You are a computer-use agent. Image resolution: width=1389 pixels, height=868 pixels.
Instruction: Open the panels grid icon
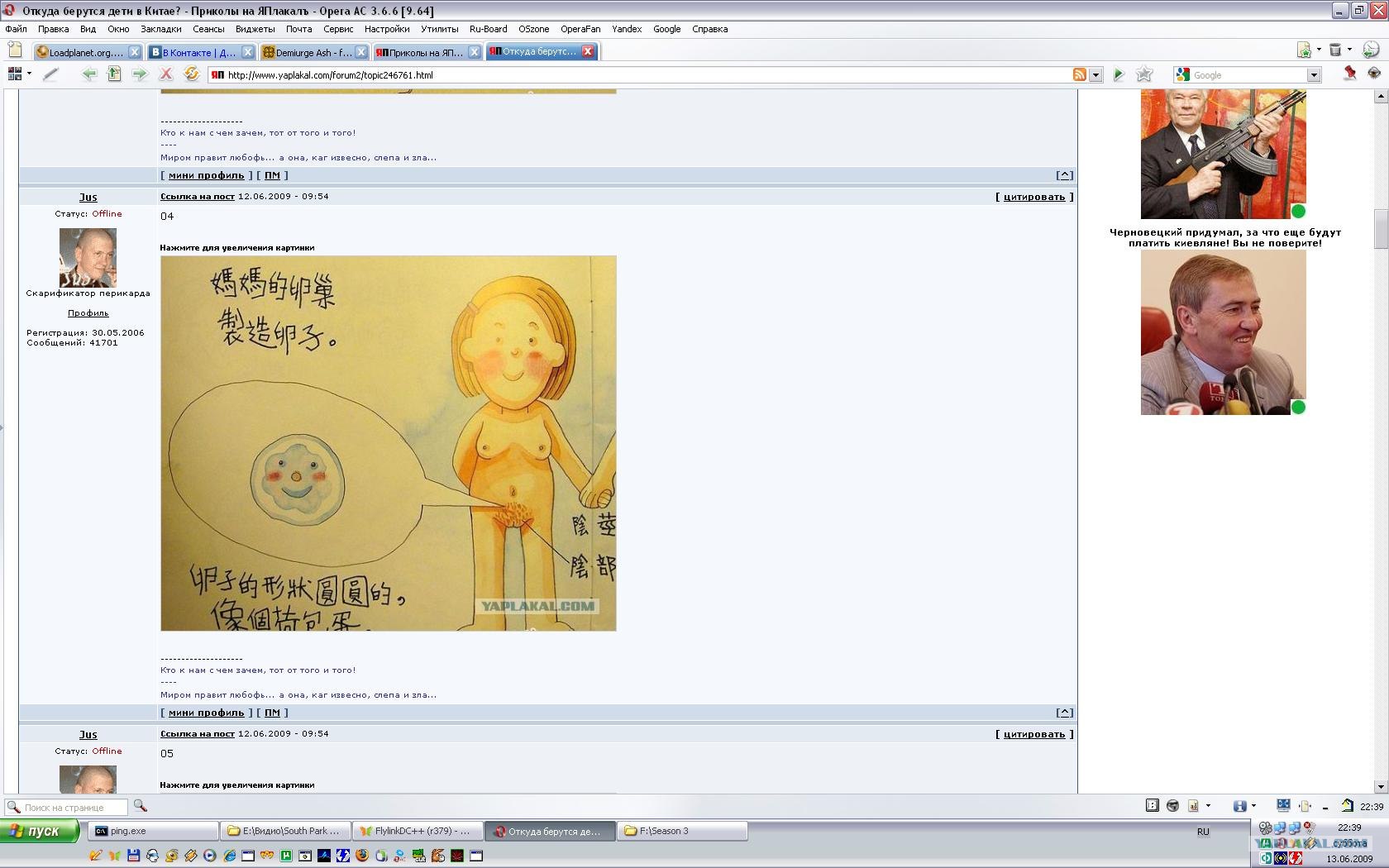pyautogui.click(x=15, y=74)
